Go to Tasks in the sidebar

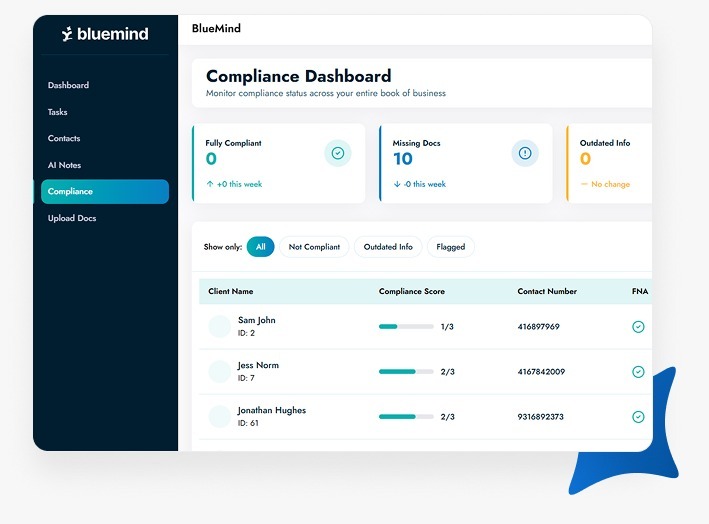coord(57,112)
